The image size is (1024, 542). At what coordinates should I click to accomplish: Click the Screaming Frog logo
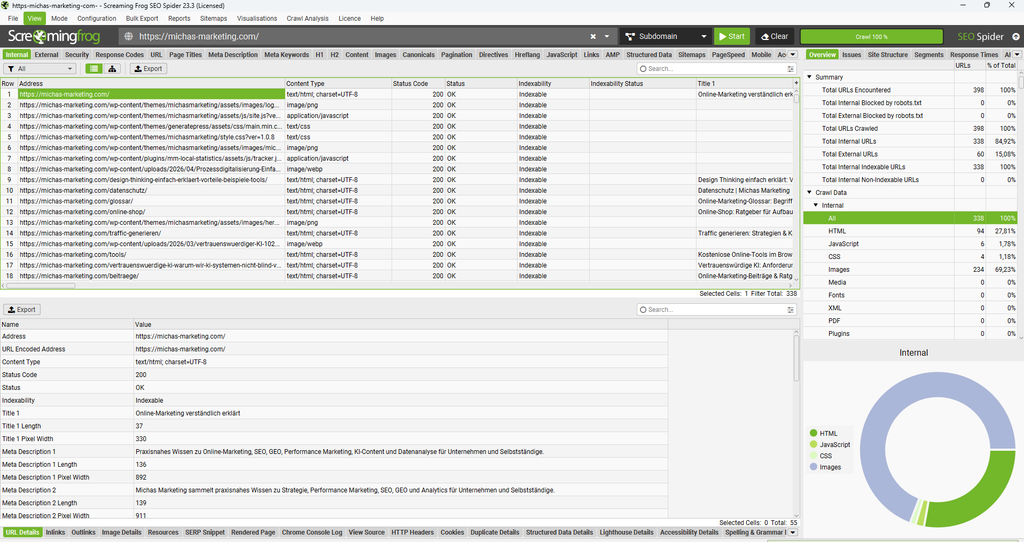tap(54, 37)
